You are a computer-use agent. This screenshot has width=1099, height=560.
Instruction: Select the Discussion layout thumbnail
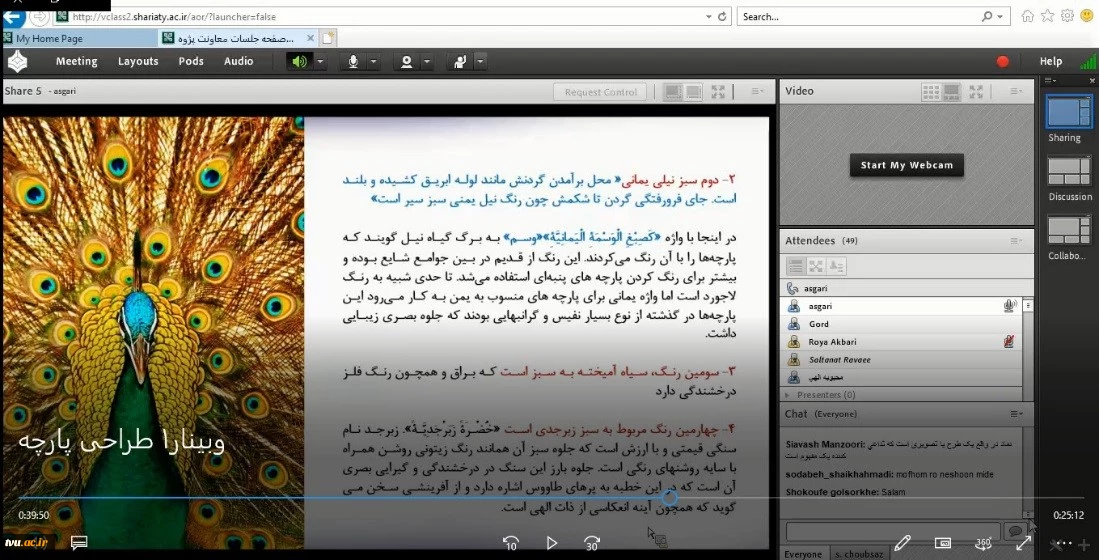(1069, 172)
